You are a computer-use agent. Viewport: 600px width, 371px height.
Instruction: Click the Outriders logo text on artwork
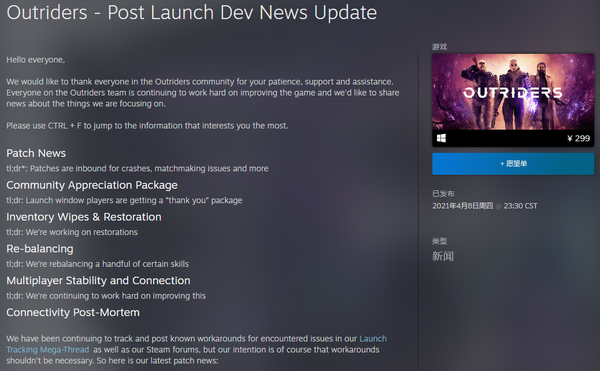pos(513,93)
